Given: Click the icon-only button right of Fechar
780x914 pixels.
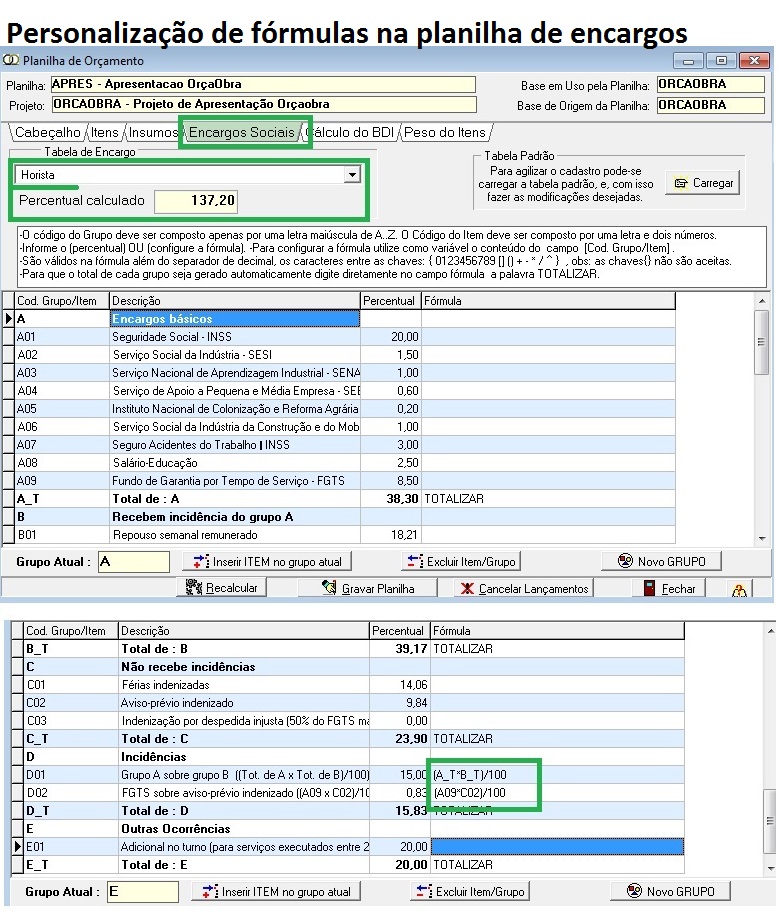Looking at the screenshot, I should click(x=739, y=589).
